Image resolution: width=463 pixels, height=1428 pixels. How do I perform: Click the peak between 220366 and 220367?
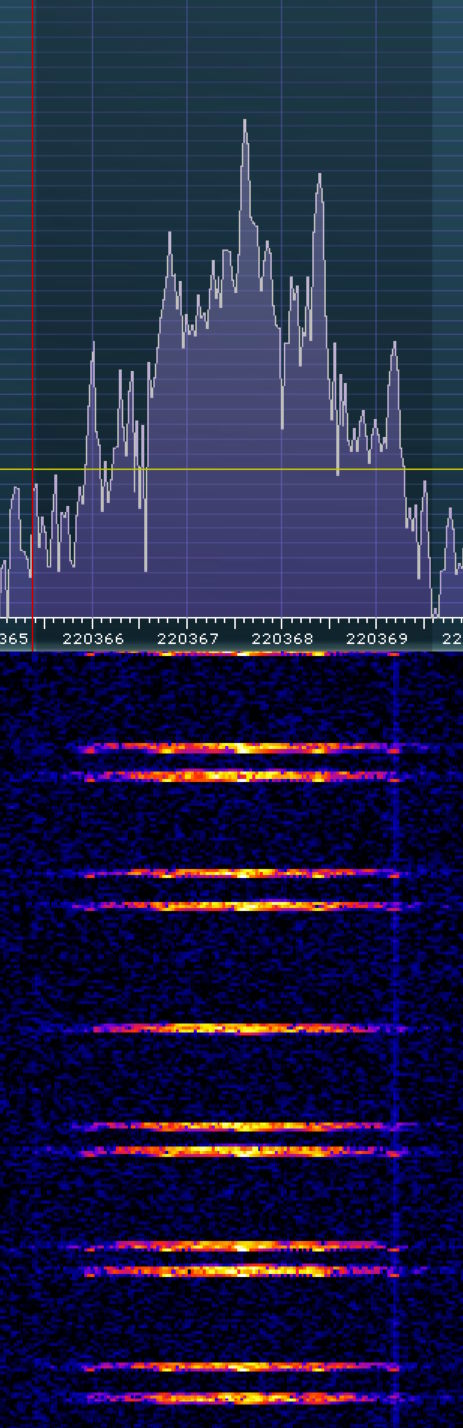click(170, 236)
